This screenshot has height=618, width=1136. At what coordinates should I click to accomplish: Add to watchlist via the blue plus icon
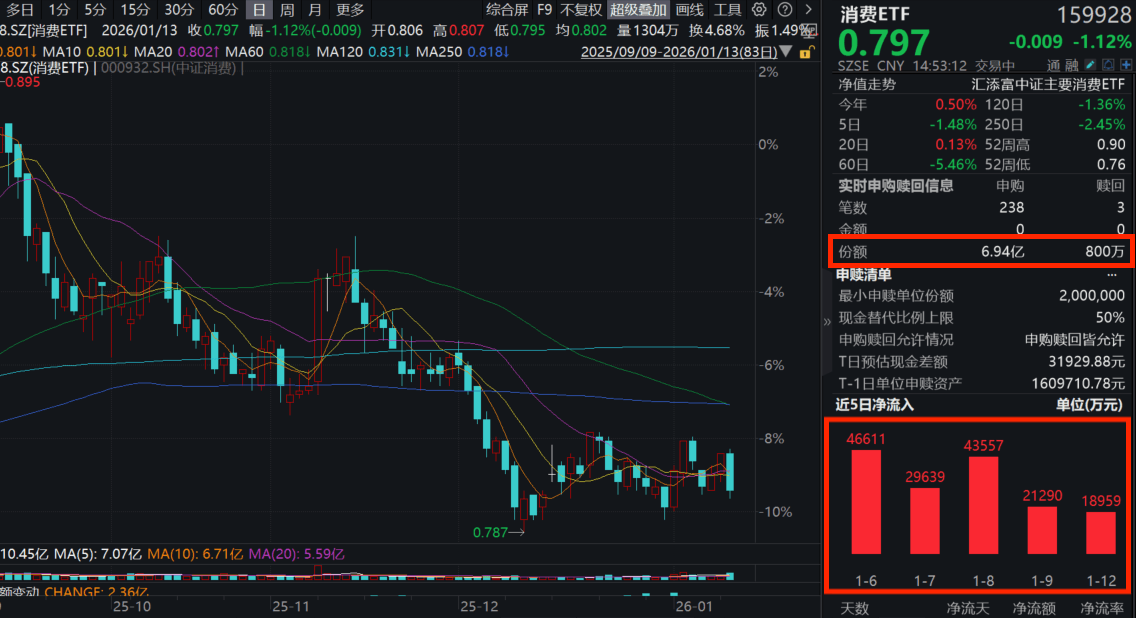click(1126, 64)
